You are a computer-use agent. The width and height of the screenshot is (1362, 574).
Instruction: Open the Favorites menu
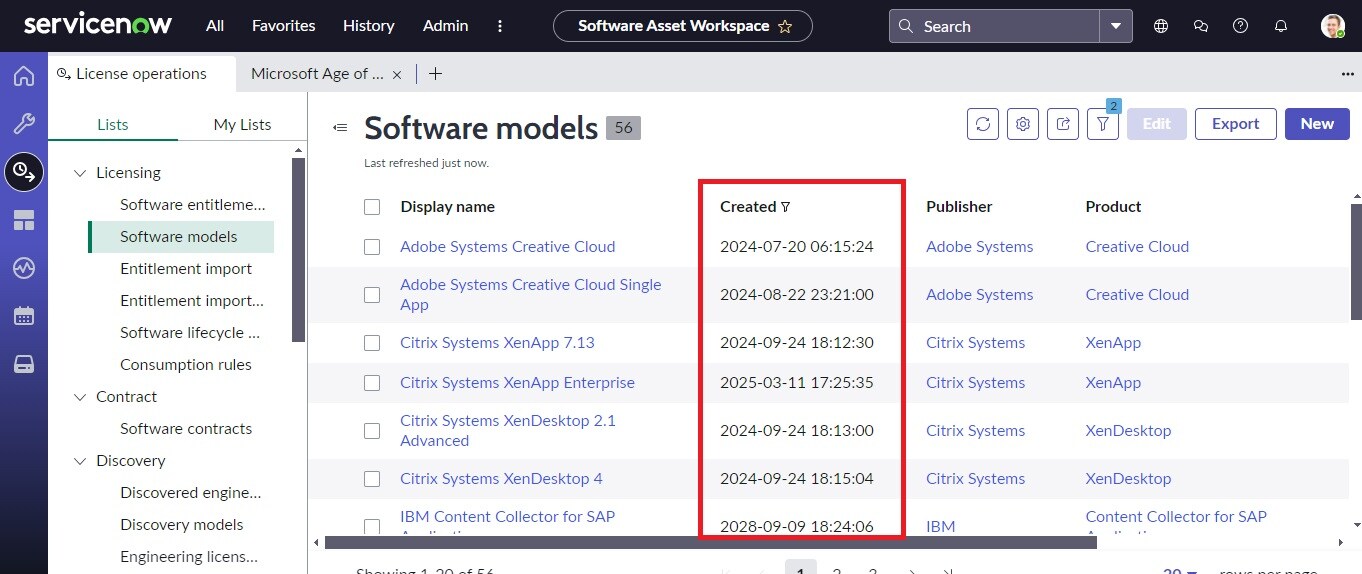[x=283, y=26]
